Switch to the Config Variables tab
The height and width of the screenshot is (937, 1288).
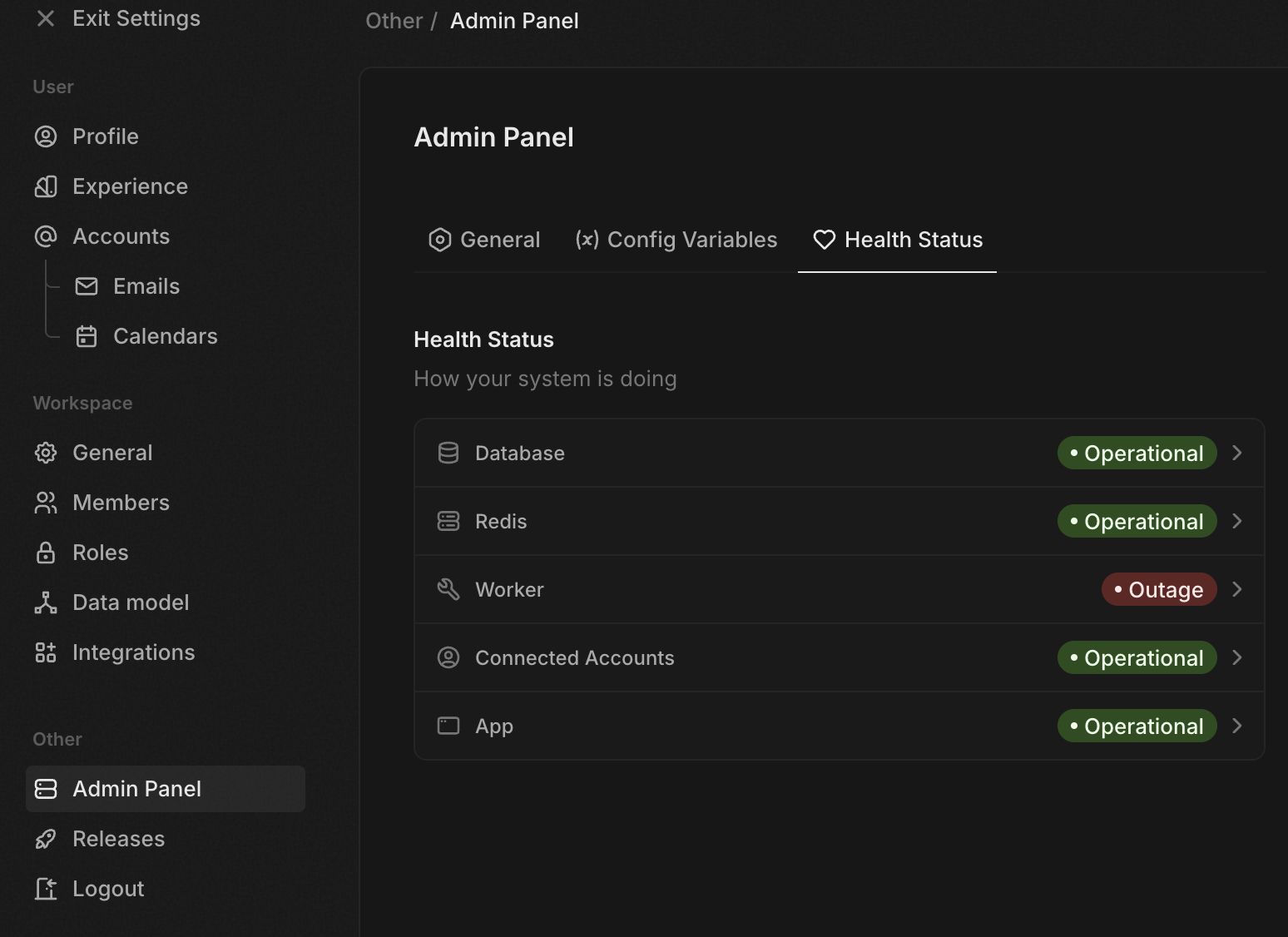point(676,240)
